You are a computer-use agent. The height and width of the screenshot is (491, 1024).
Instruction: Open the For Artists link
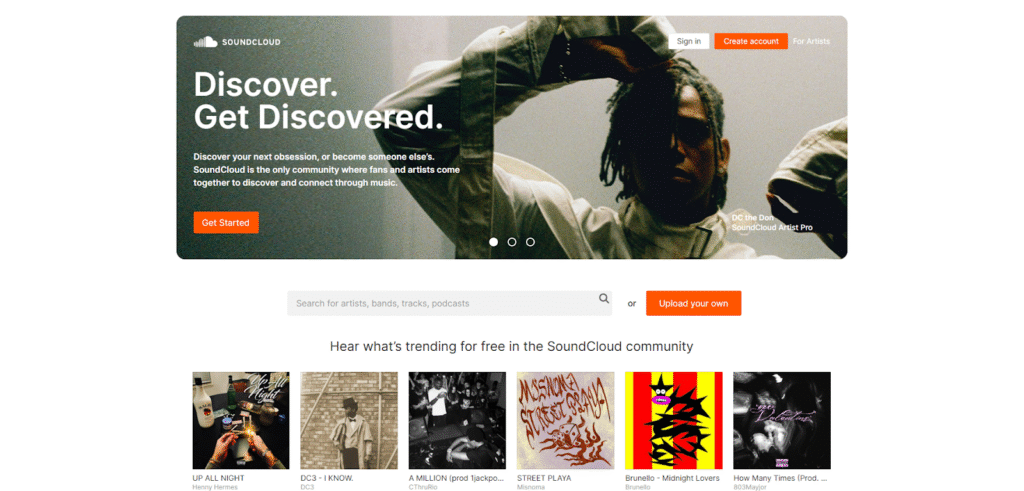[811, 41]
